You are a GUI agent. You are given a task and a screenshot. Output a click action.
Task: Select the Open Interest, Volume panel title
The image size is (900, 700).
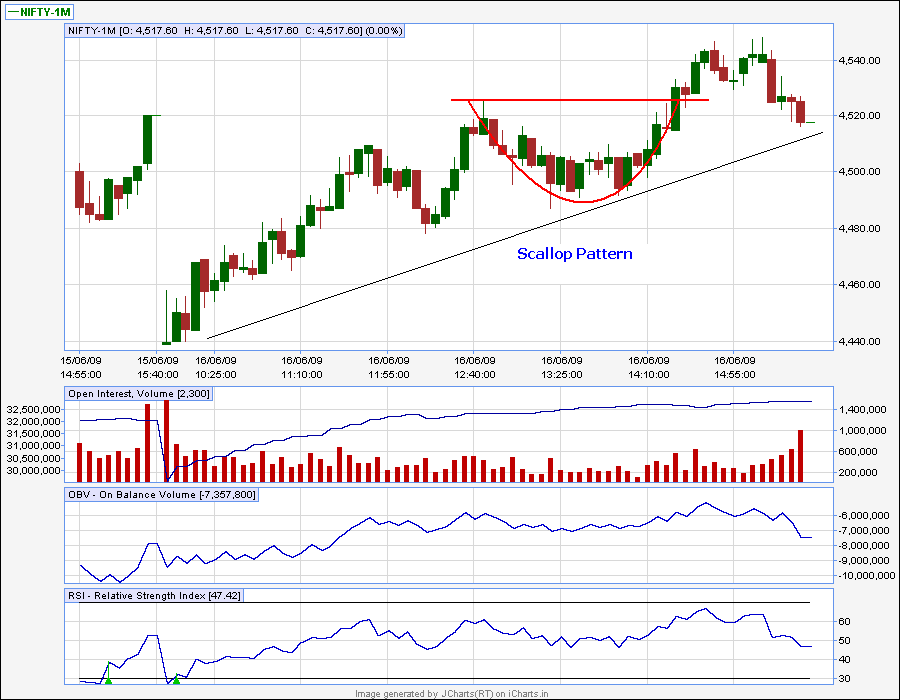pyautogui.click(x=139, y=394)
